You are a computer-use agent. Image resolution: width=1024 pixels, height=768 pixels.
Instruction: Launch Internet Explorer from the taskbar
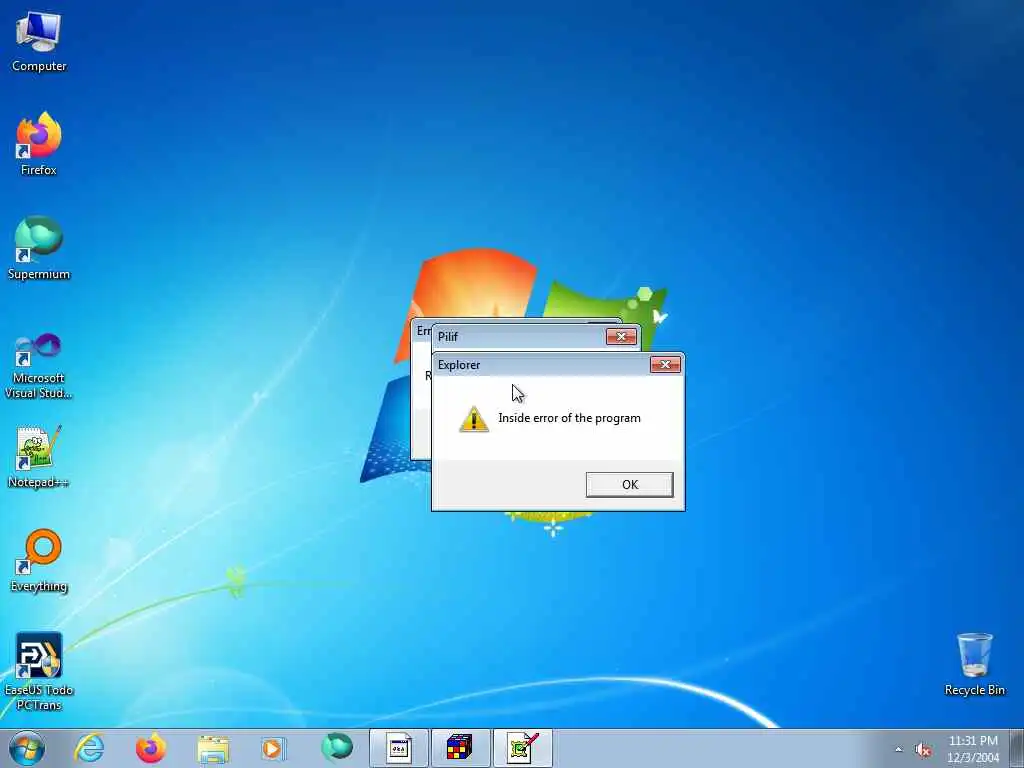pos(89,748)
